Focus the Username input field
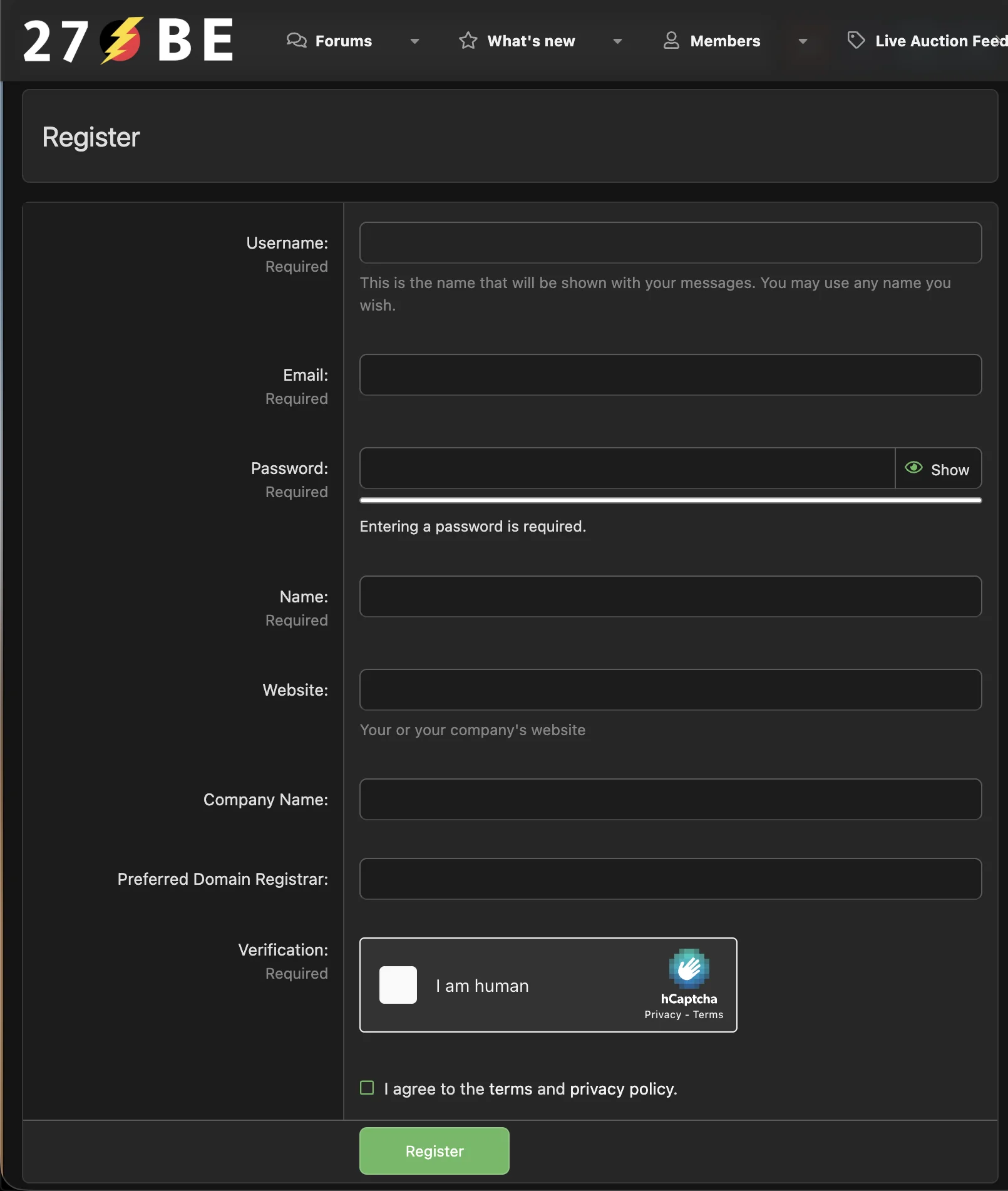Viewport: 1008px width, 1191px height. pyautogui.click(x=670, y=243)
